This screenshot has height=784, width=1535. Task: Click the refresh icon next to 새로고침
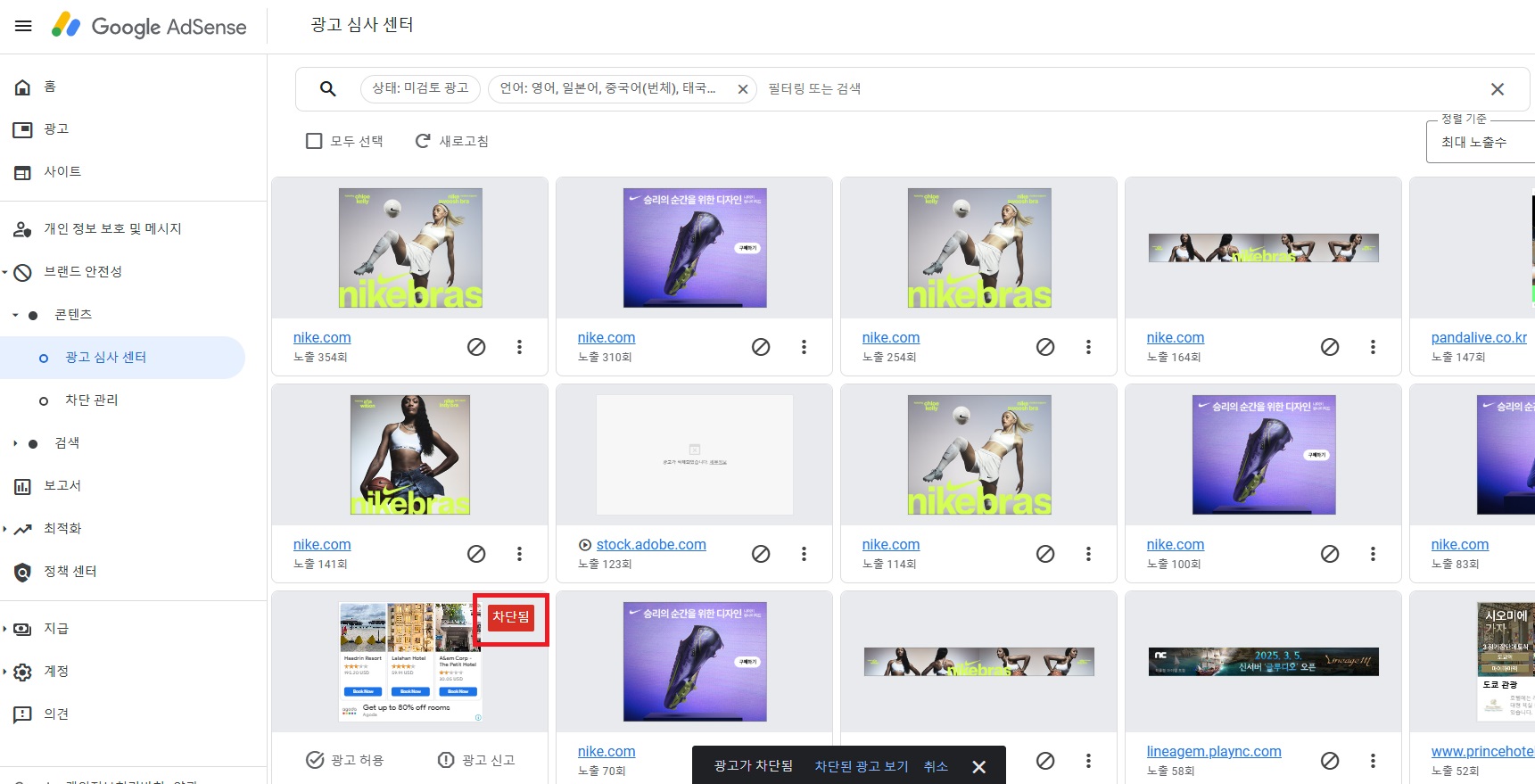click(x=423, y=141)
